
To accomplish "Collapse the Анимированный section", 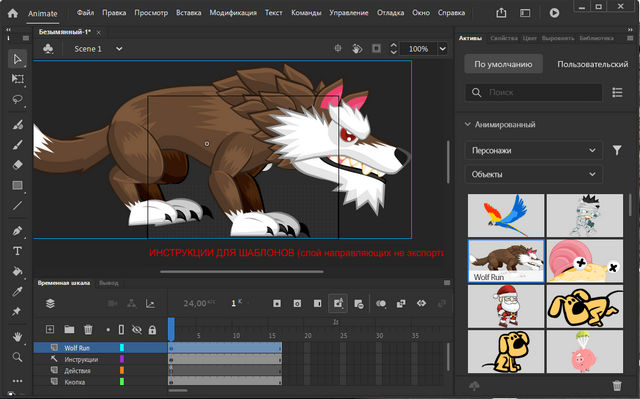I will click(468, 124).
